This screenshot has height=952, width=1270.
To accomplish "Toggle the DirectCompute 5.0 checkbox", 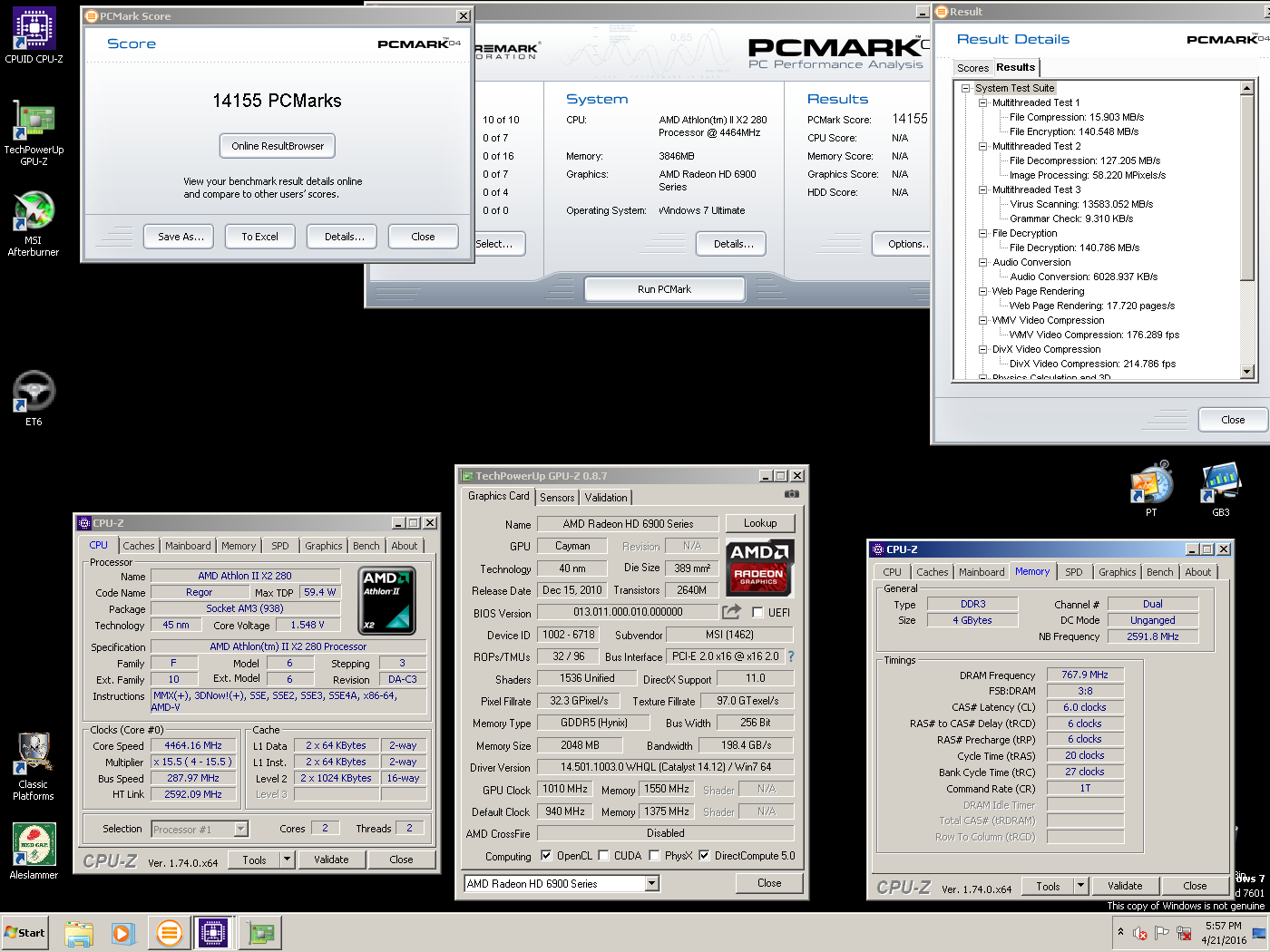I will 704,855.
